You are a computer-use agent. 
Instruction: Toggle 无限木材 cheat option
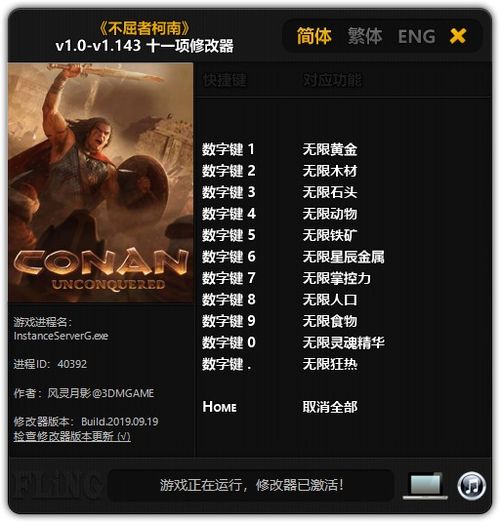click(330, 171)
